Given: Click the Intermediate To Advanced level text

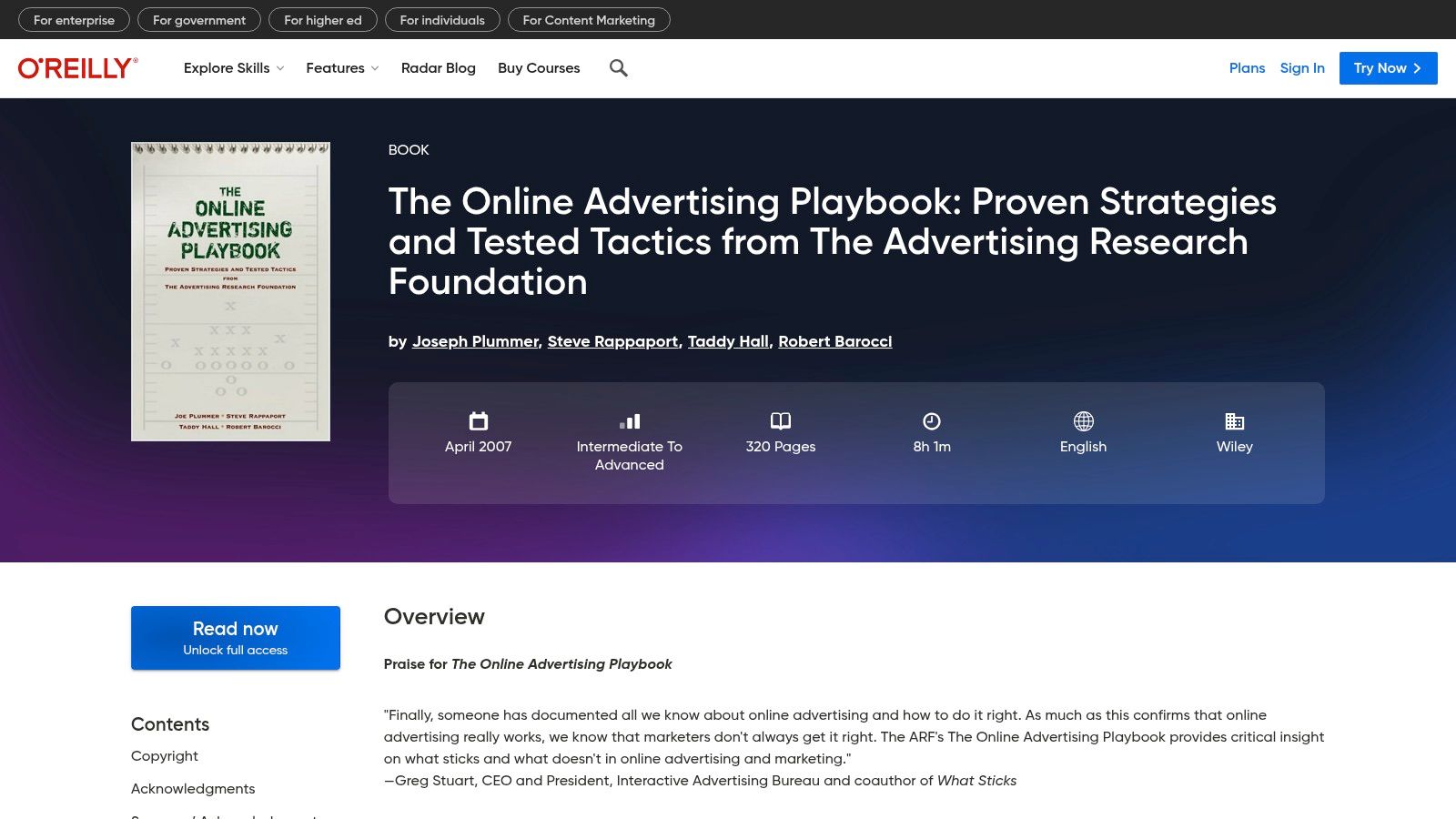Looking at the screenshot, I should [630, 456].
